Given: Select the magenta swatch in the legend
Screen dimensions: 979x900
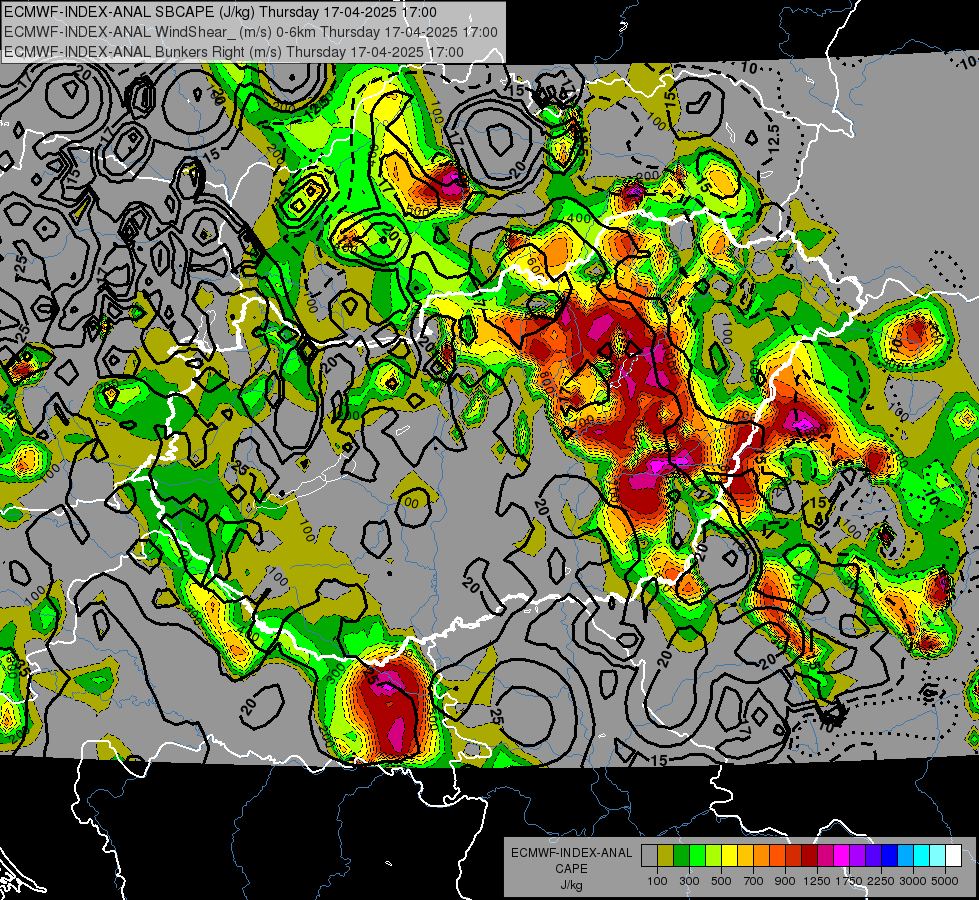Looking at the screenshot, I should pyautogui.click(x=842, y=856).
